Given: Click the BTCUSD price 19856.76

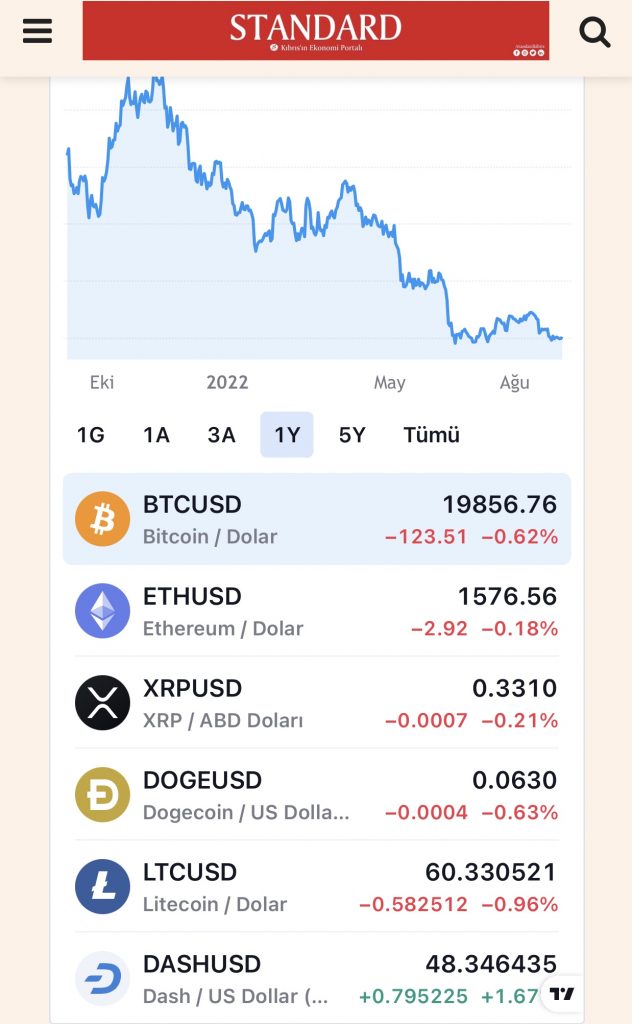Looking at the screenshot, I should click(x=500, y=505).
